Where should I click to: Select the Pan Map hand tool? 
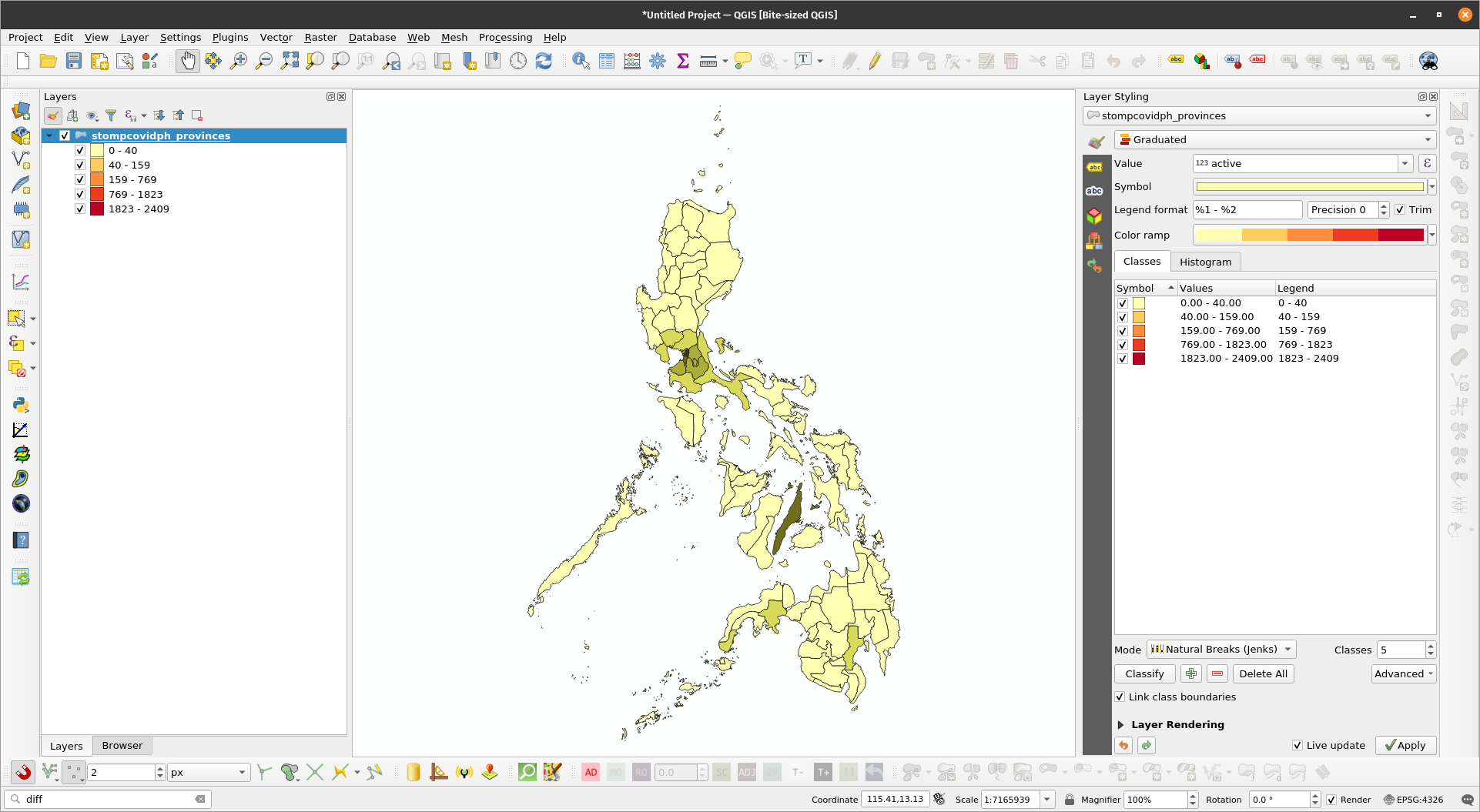(187, 61)
